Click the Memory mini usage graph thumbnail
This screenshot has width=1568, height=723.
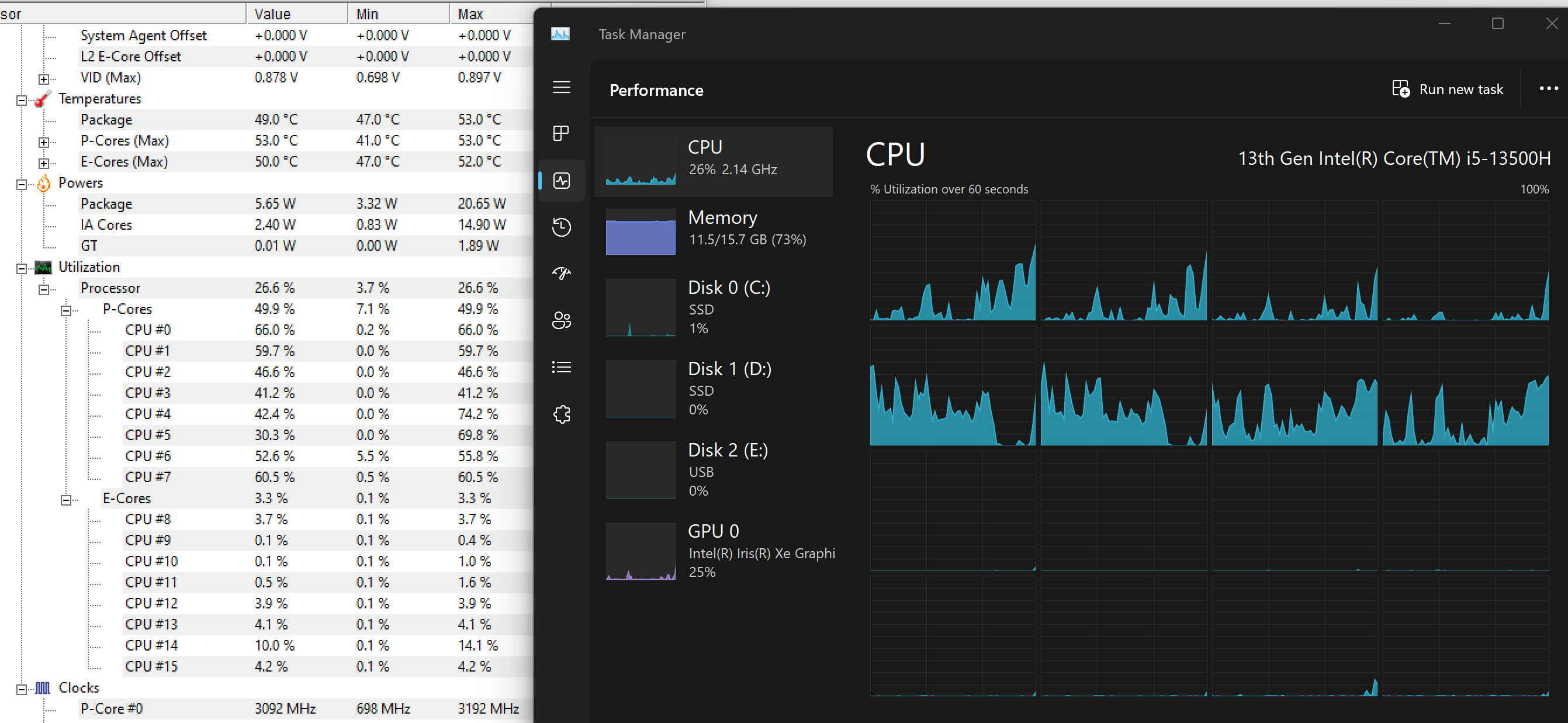coord(641,232)
